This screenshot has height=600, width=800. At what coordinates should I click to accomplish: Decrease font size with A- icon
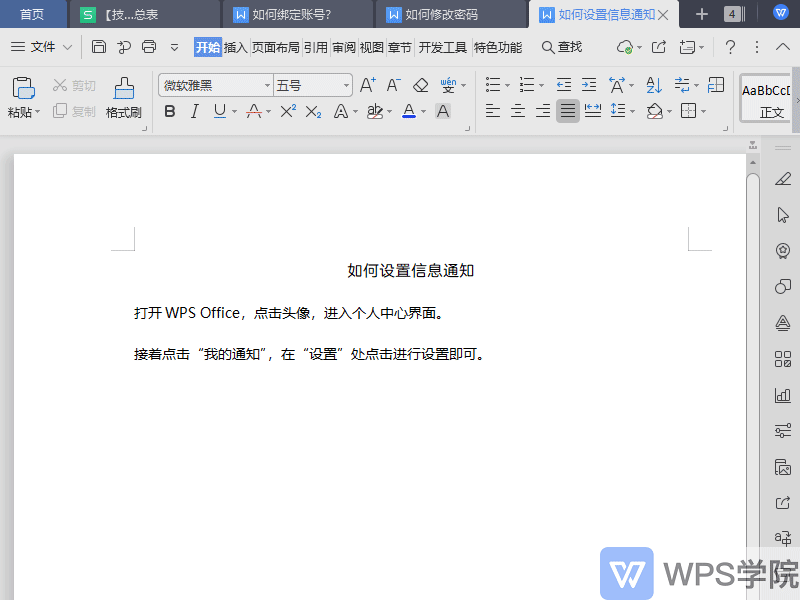click(x=393, y=85)
